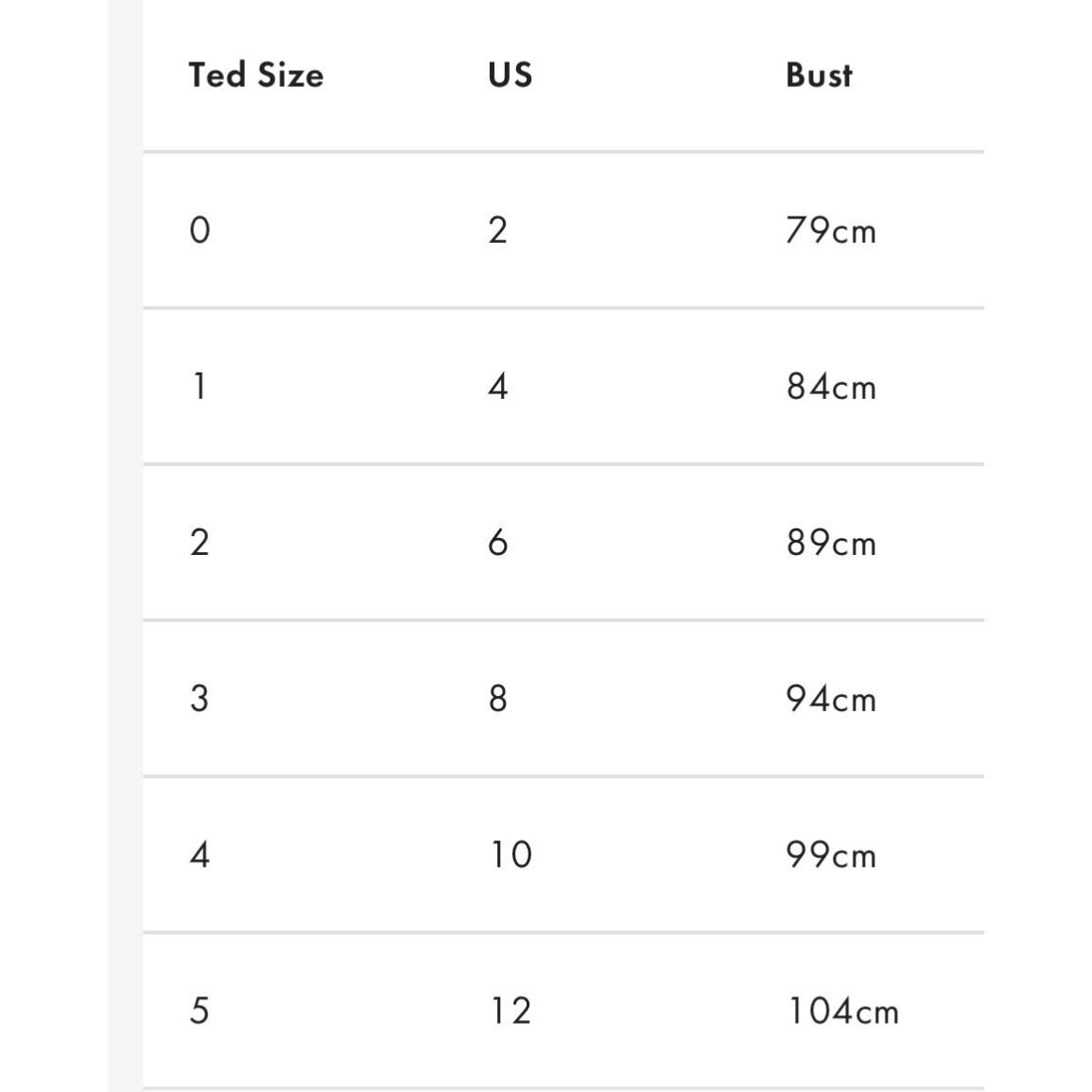The width and height of the screenshot is (1092, 1092).
Task: Select Ted Size 0 cell
Action: tap(199, 230)
